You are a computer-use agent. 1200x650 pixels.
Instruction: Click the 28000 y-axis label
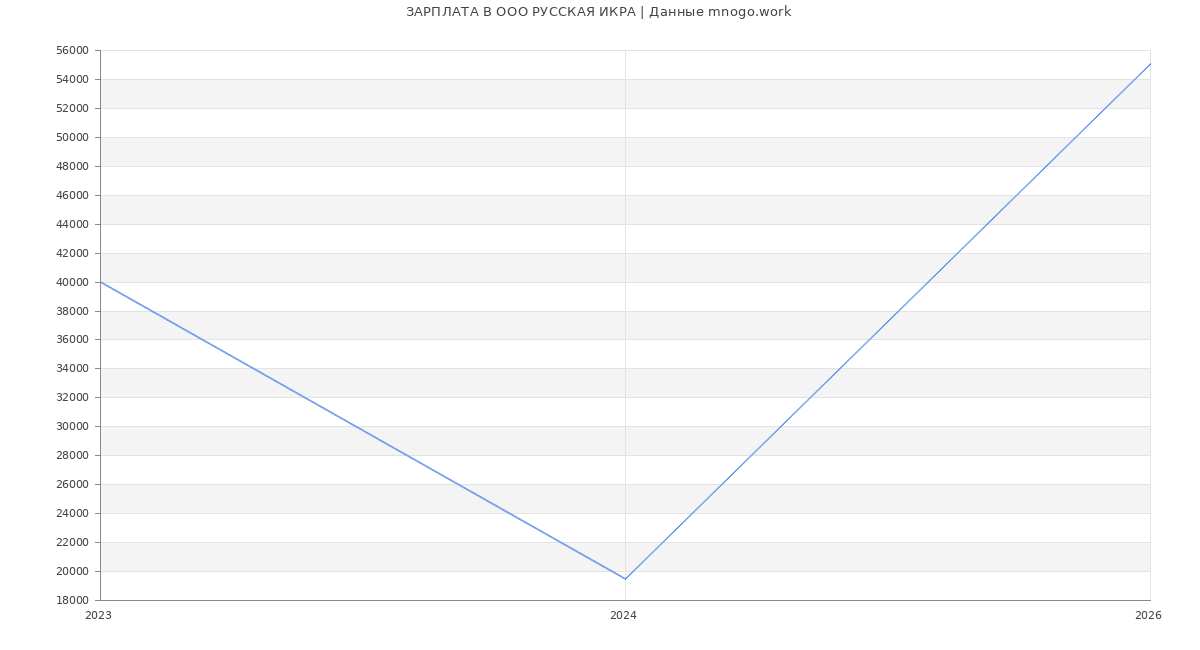click(73, 456)
